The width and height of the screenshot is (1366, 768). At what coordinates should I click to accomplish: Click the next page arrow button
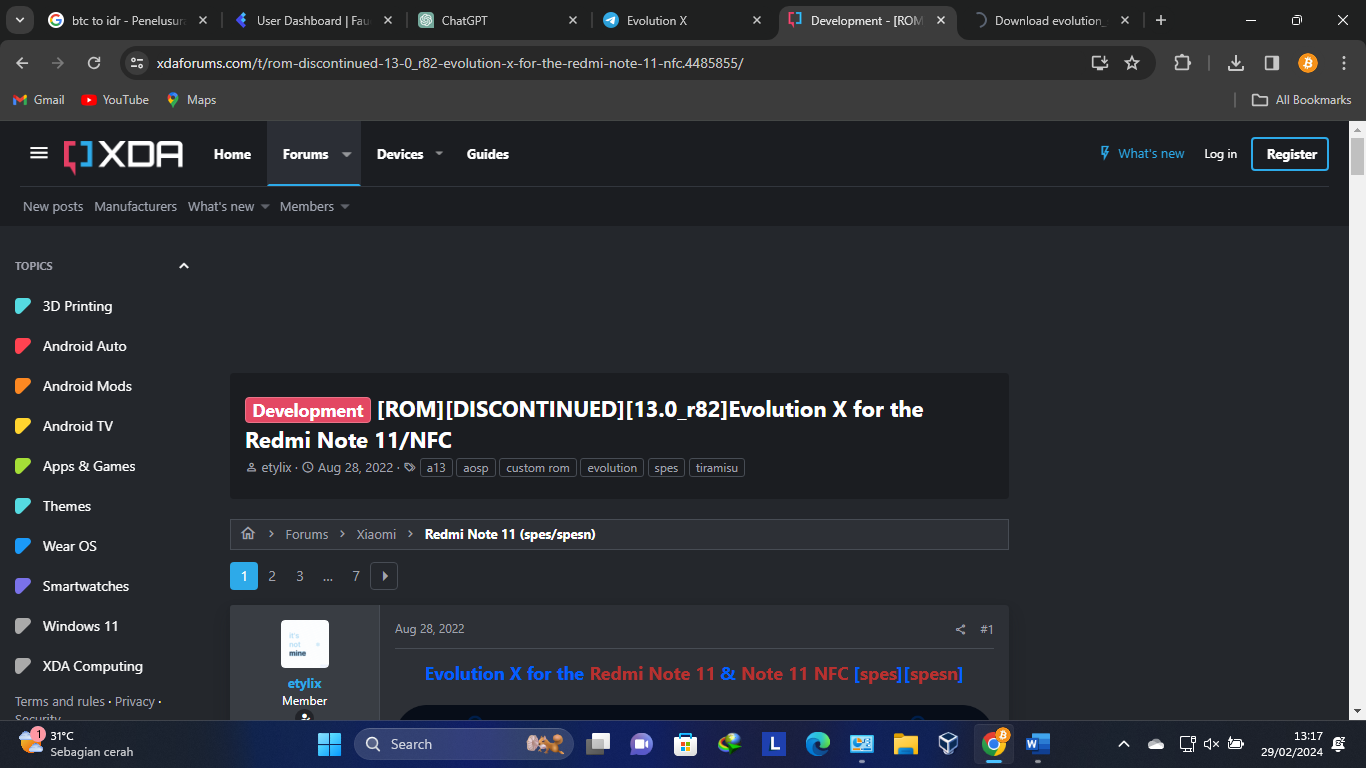[384, 576]
